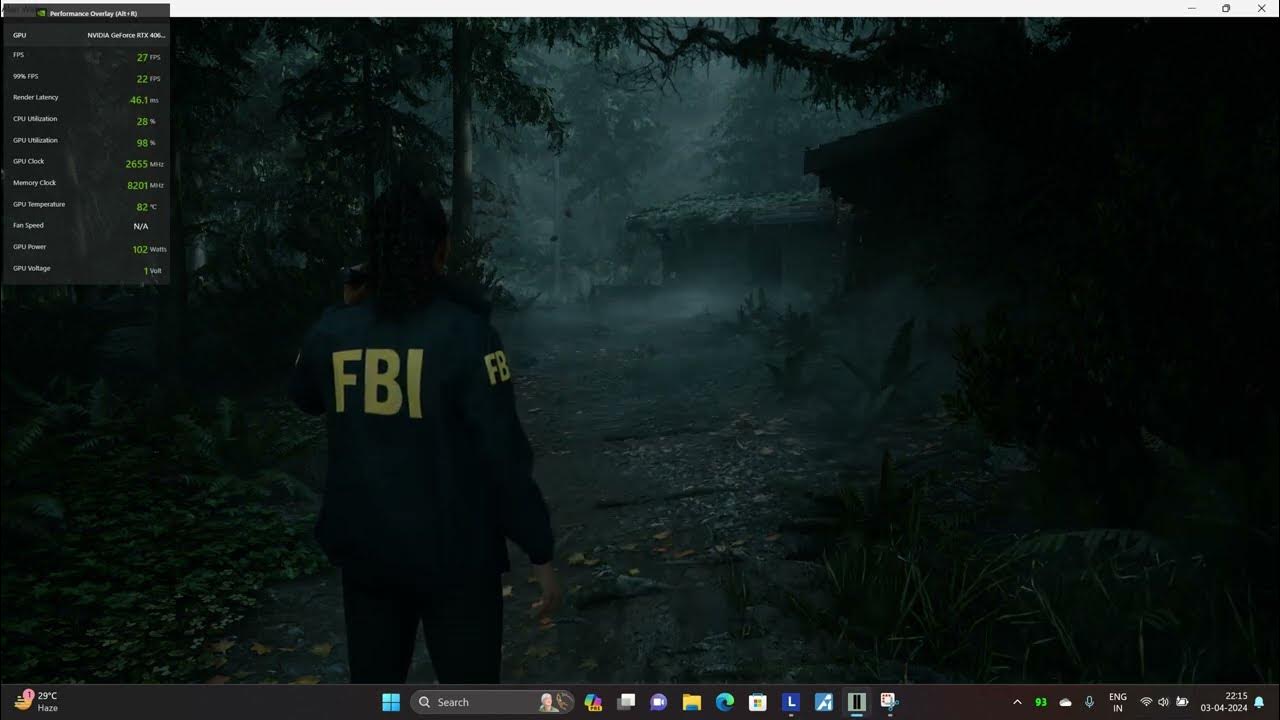Open the weather widget showing 29°C Haze
Screen dimensions: 1280x720
pos(37,701)
